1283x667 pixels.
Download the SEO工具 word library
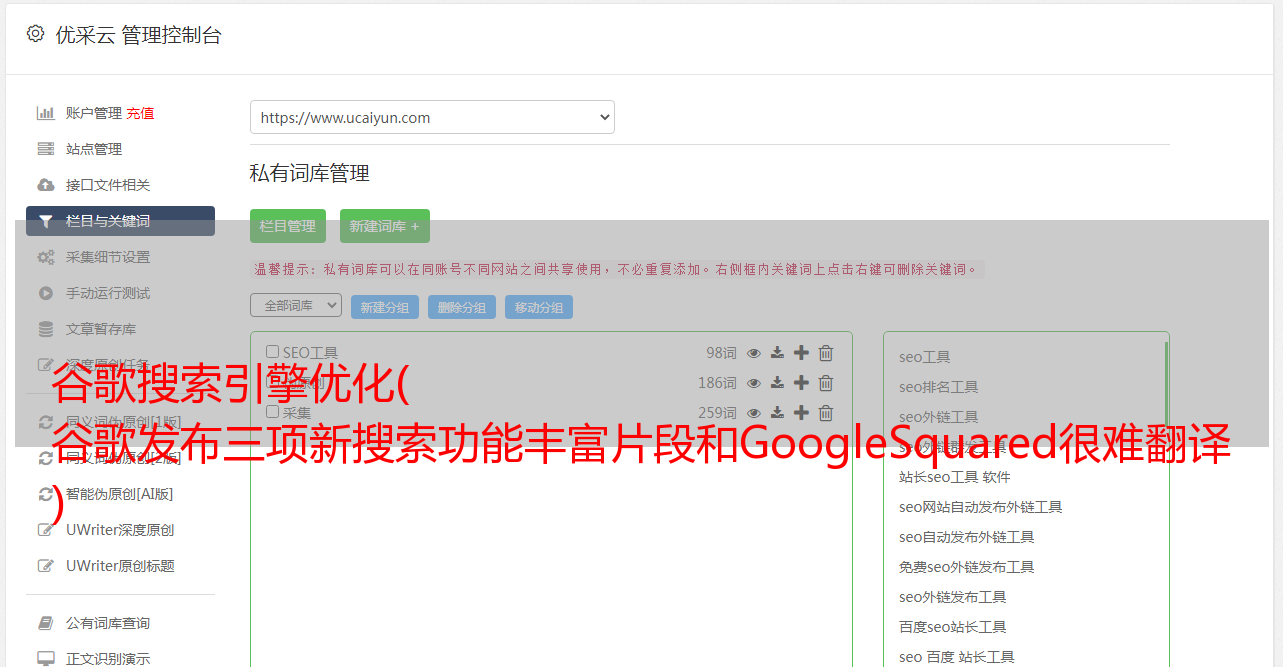(777, 352)
